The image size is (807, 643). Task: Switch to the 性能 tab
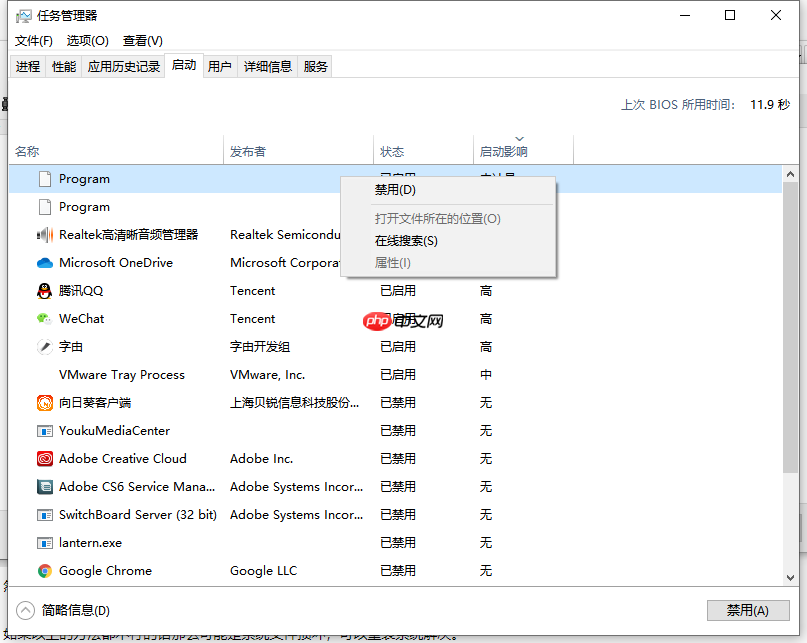tap(64, 66)
